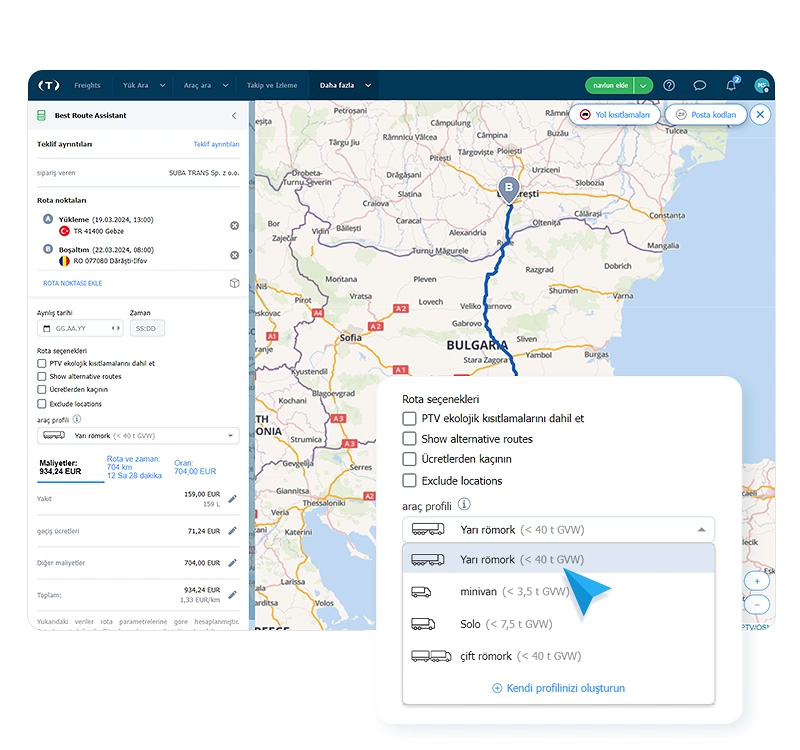
Task: Click the 704,00 EUR amount in Diğer maliyetler row
Action: (x=202, y=563)
